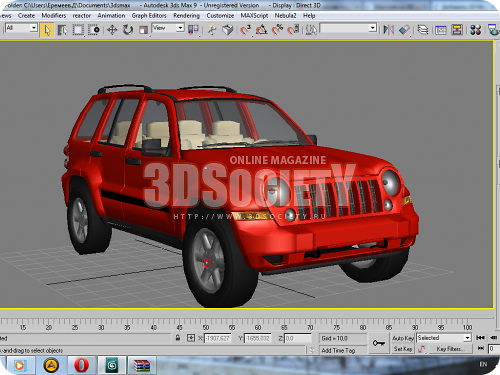Activate the Select and Scale tool

point(143,30)
